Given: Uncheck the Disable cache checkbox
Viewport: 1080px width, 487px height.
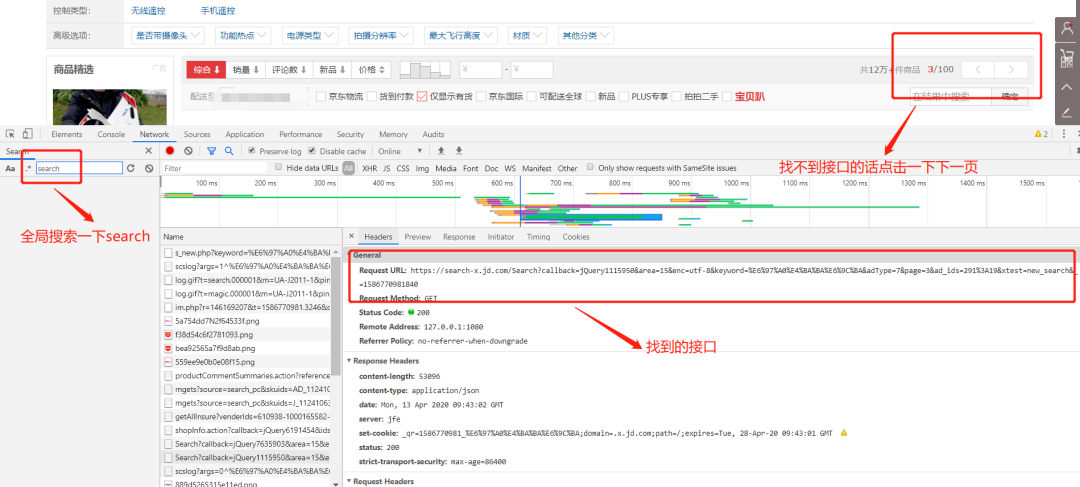Looking at the screenshot, I should pos(310,151).
